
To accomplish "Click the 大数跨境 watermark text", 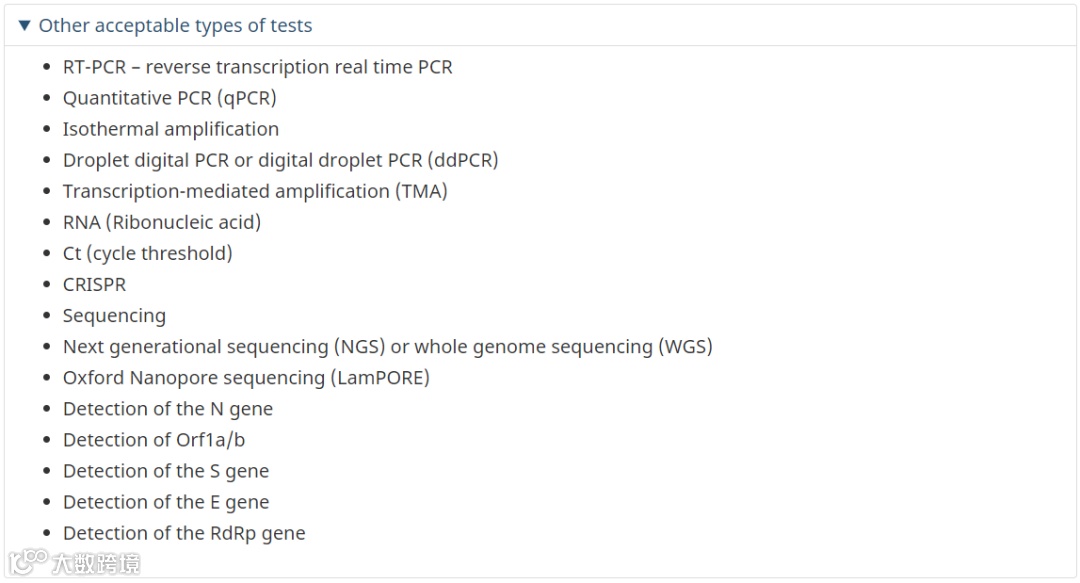I will point(96,563).
